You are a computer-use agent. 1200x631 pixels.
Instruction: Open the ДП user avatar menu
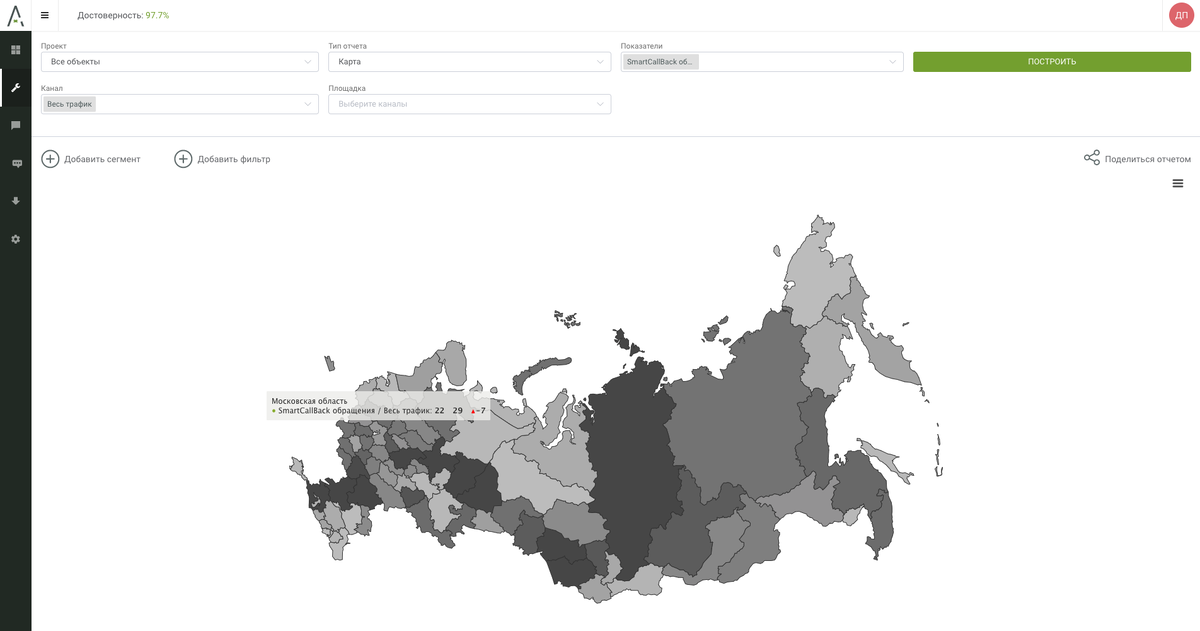(1181, 15)
